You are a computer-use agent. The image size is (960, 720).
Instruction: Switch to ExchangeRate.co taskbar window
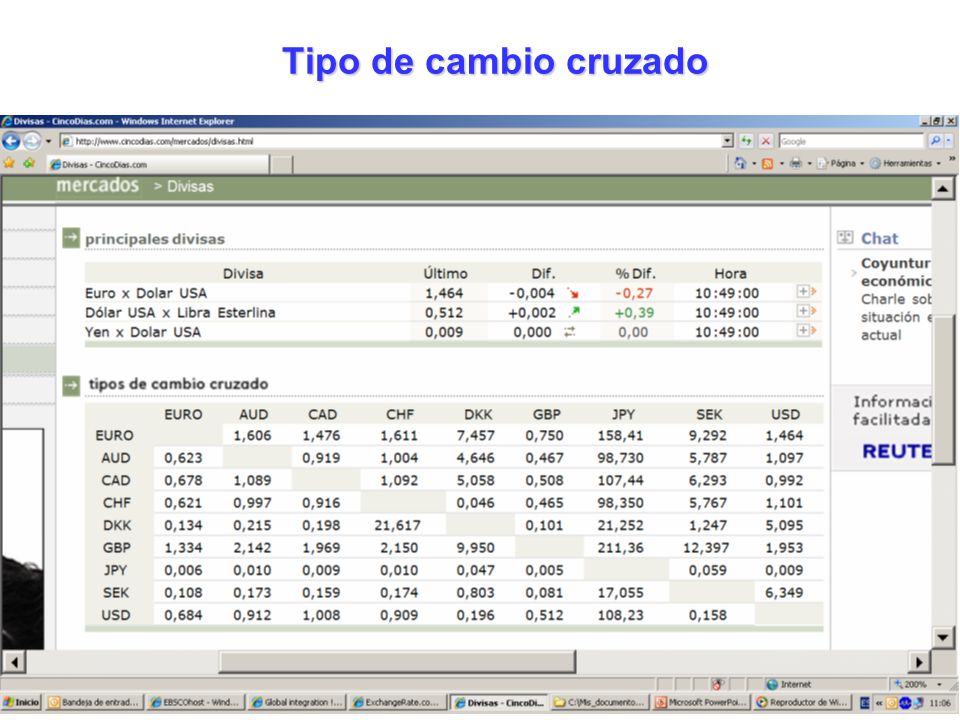(397, 703)
